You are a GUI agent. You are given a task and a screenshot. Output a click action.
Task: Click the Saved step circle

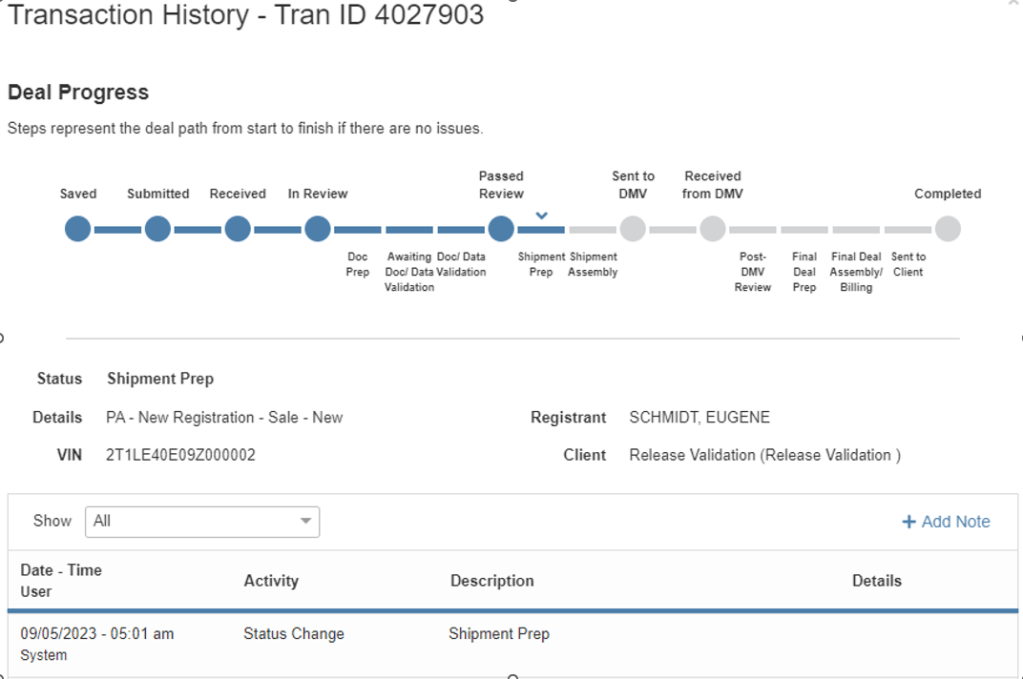pos(78,229)
